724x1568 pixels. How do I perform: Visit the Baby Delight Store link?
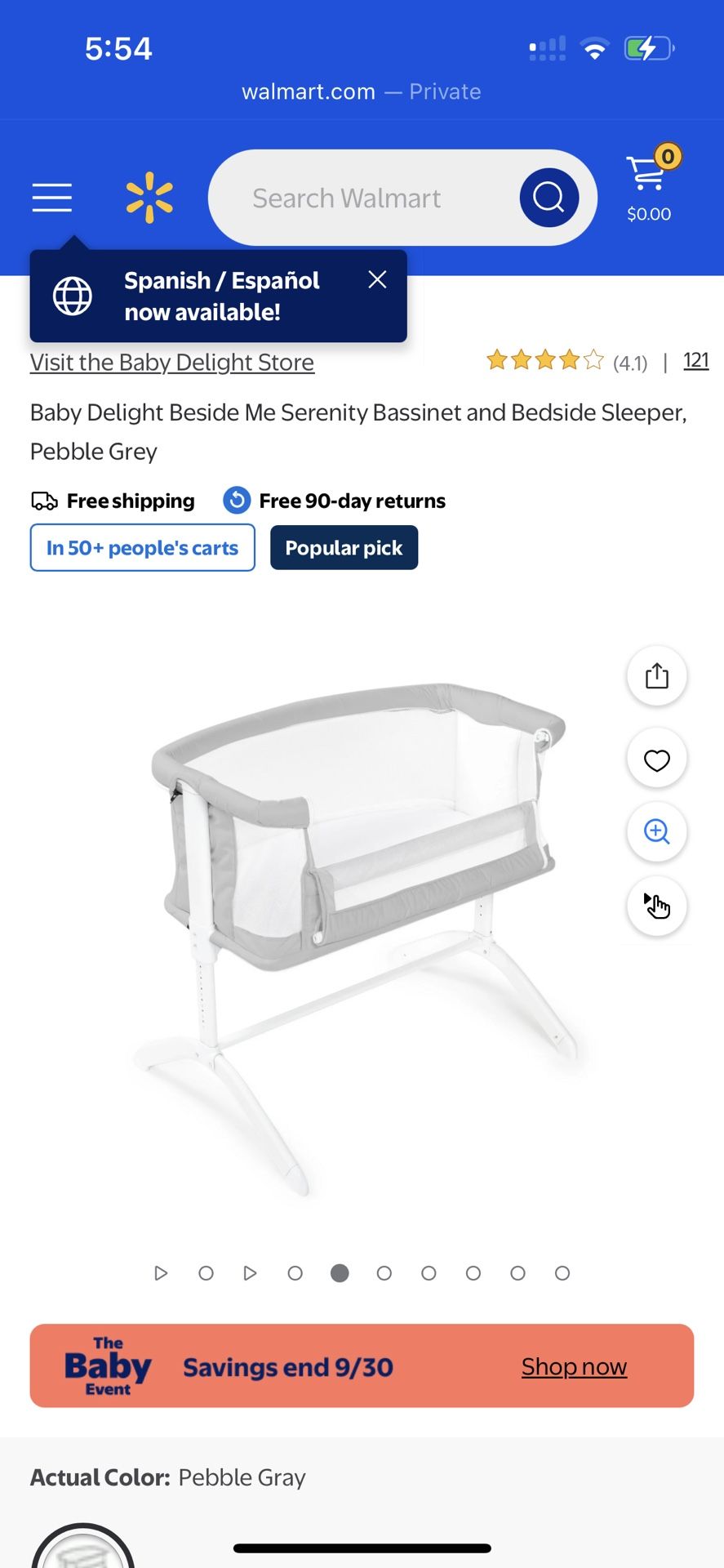click(172, 363)
